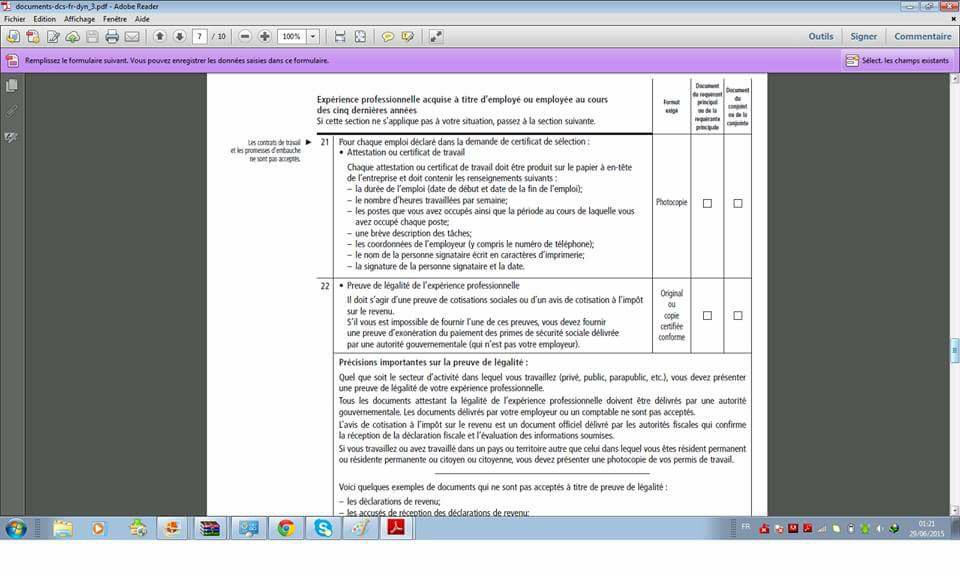The image size is (960, 576).
Task: Open the zoom percentage dropdown
Action: tap(313, 37)
